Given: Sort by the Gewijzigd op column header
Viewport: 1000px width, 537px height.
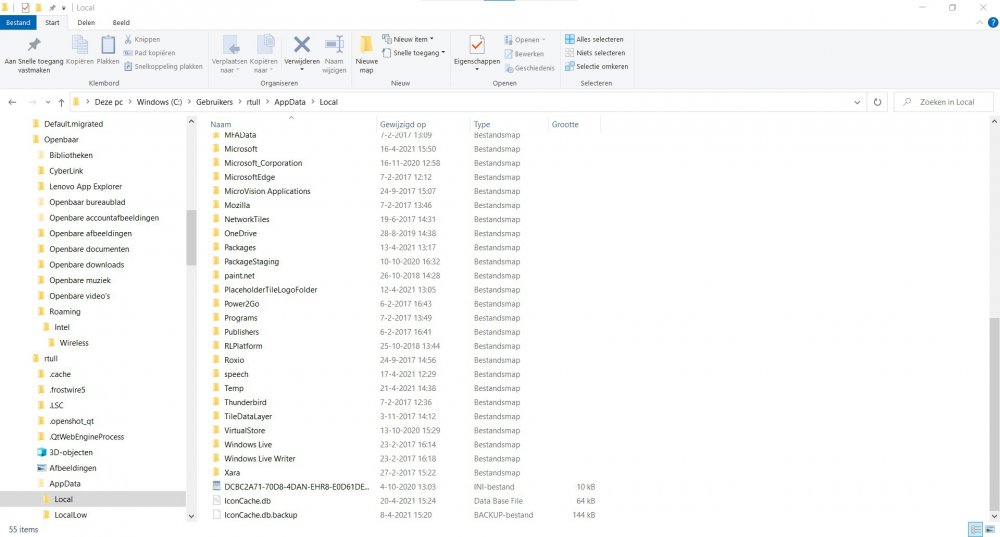Looking at the screenshot, I should [403, 124].
